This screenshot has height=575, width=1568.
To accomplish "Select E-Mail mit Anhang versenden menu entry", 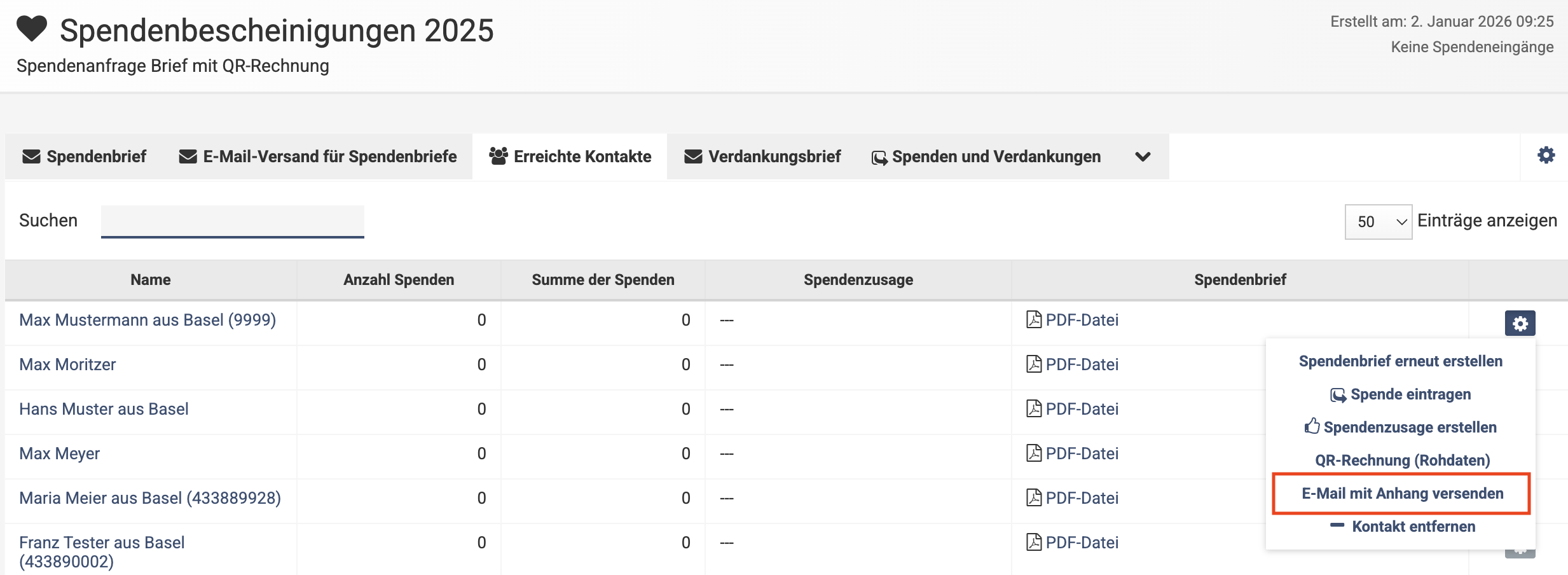I will 1402,494.
